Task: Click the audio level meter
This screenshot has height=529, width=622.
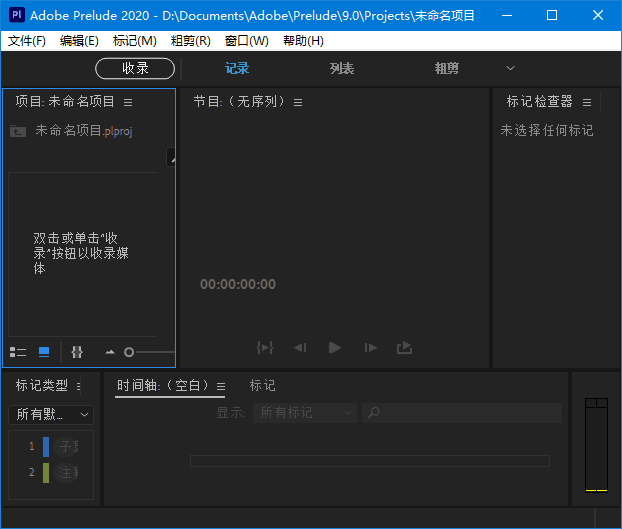Action: pos(596,445)
